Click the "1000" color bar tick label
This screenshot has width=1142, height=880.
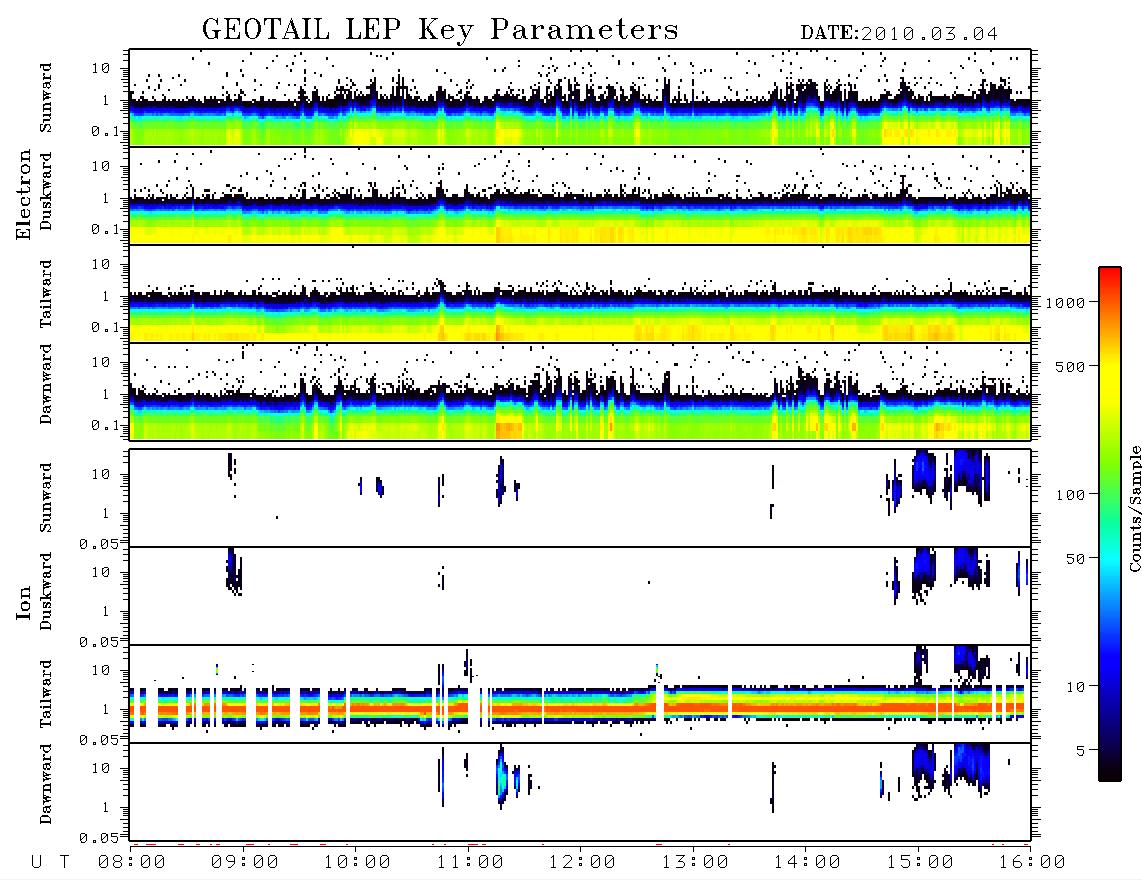pos(1066,303)
